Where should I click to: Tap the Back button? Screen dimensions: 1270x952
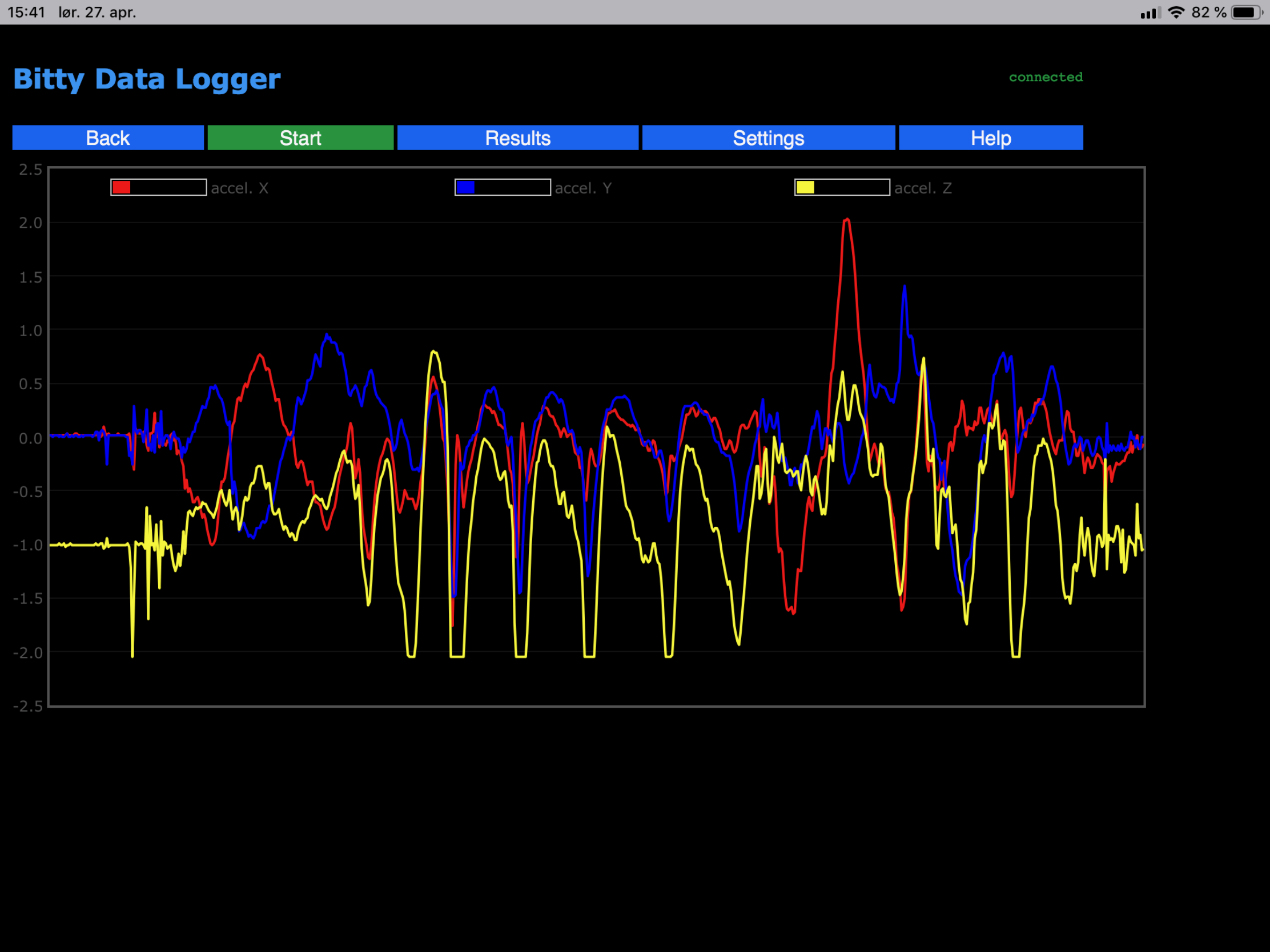[x=108, y=138]
